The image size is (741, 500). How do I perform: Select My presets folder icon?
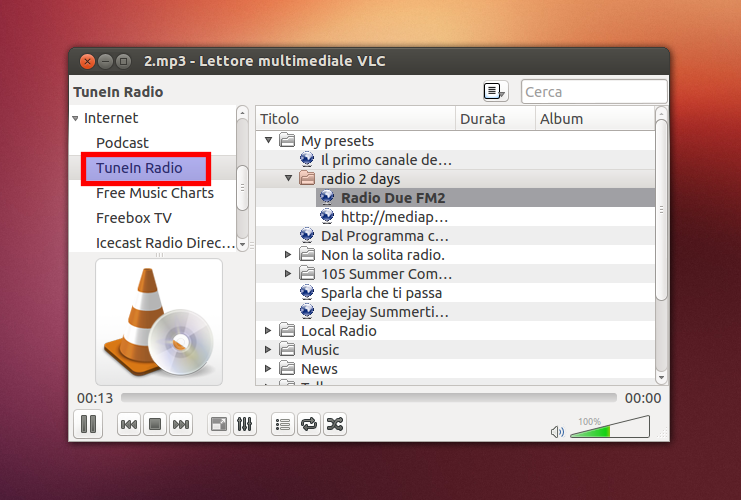click(287, 140)
